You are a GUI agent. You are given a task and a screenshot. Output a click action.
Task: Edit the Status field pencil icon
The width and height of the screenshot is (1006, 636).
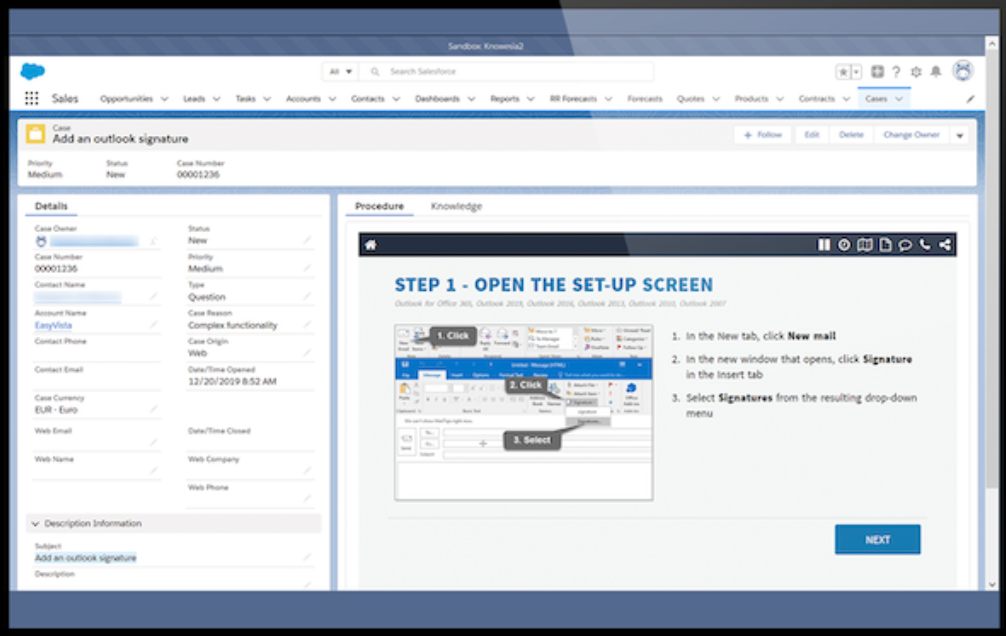[307, 240]
